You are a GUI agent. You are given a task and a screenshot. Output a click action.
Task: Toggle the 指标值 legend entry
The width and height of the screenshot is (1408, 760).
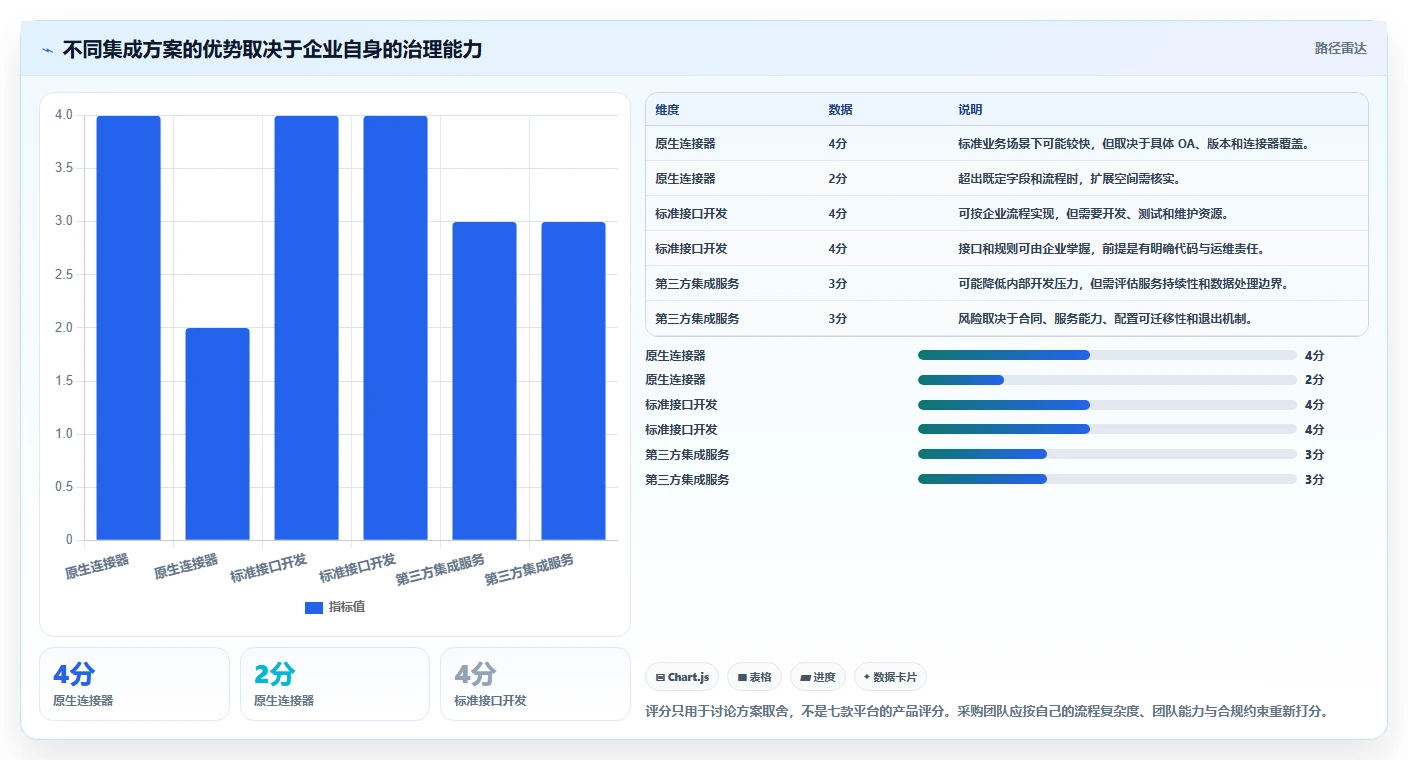point(335,607)
